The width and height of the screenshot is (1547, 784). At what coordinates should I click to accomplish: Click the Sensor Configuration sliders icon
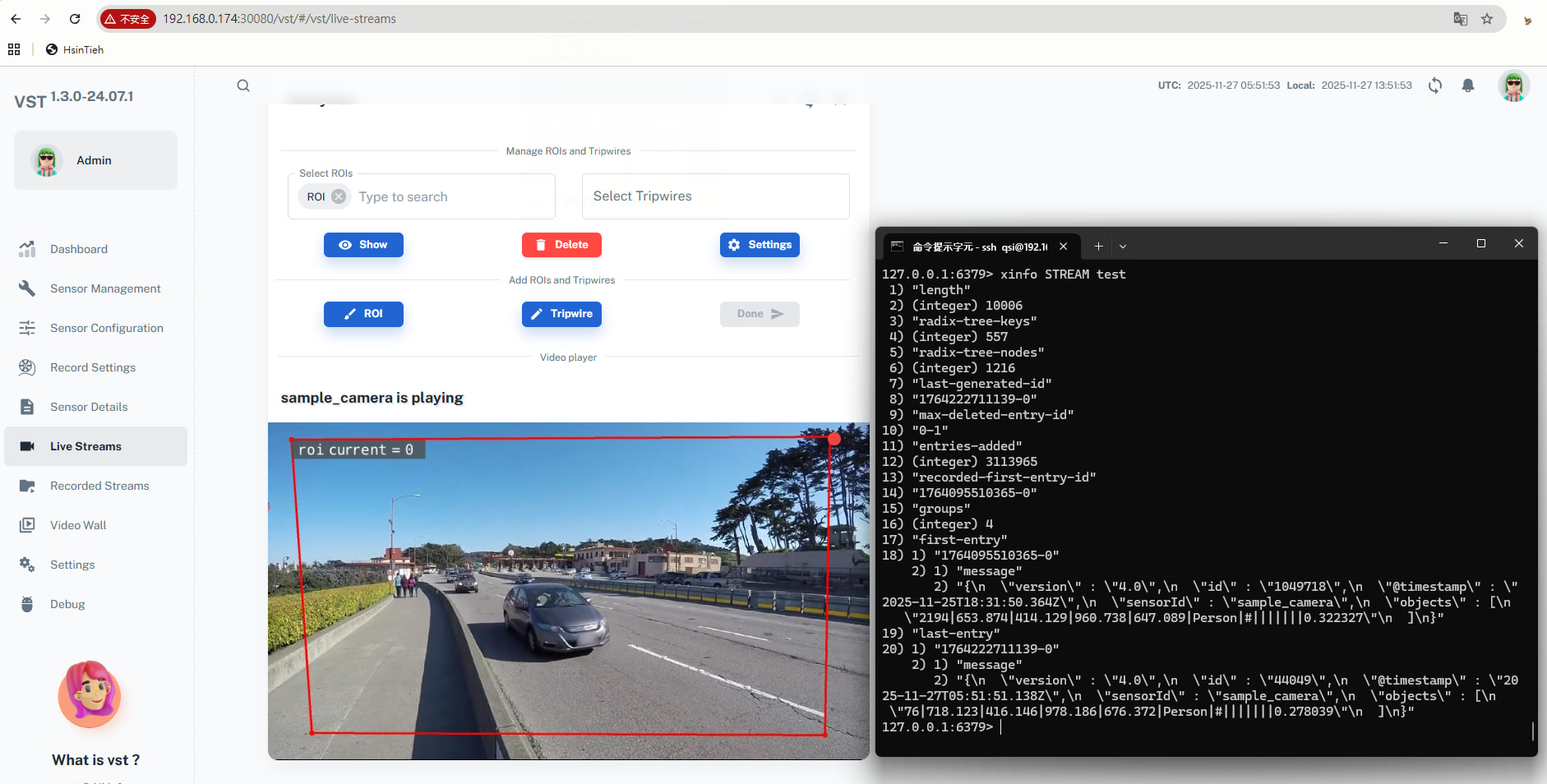[x=27, y=328]
